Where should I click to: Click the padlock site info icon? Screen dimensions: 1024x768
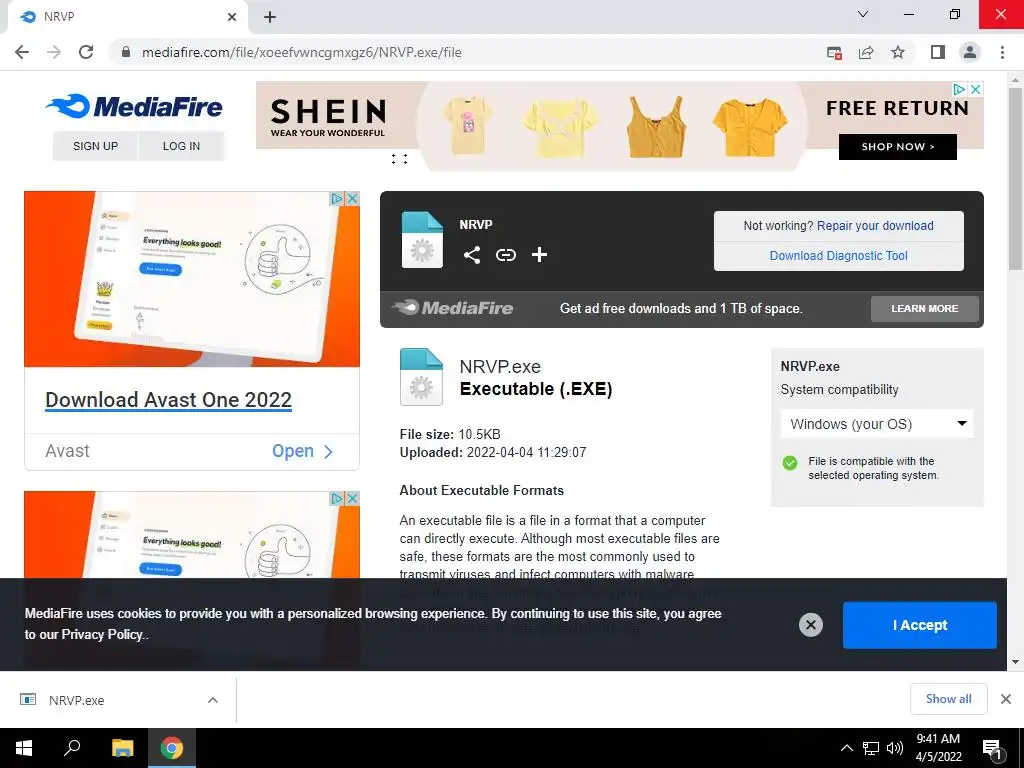pos(126,52)
